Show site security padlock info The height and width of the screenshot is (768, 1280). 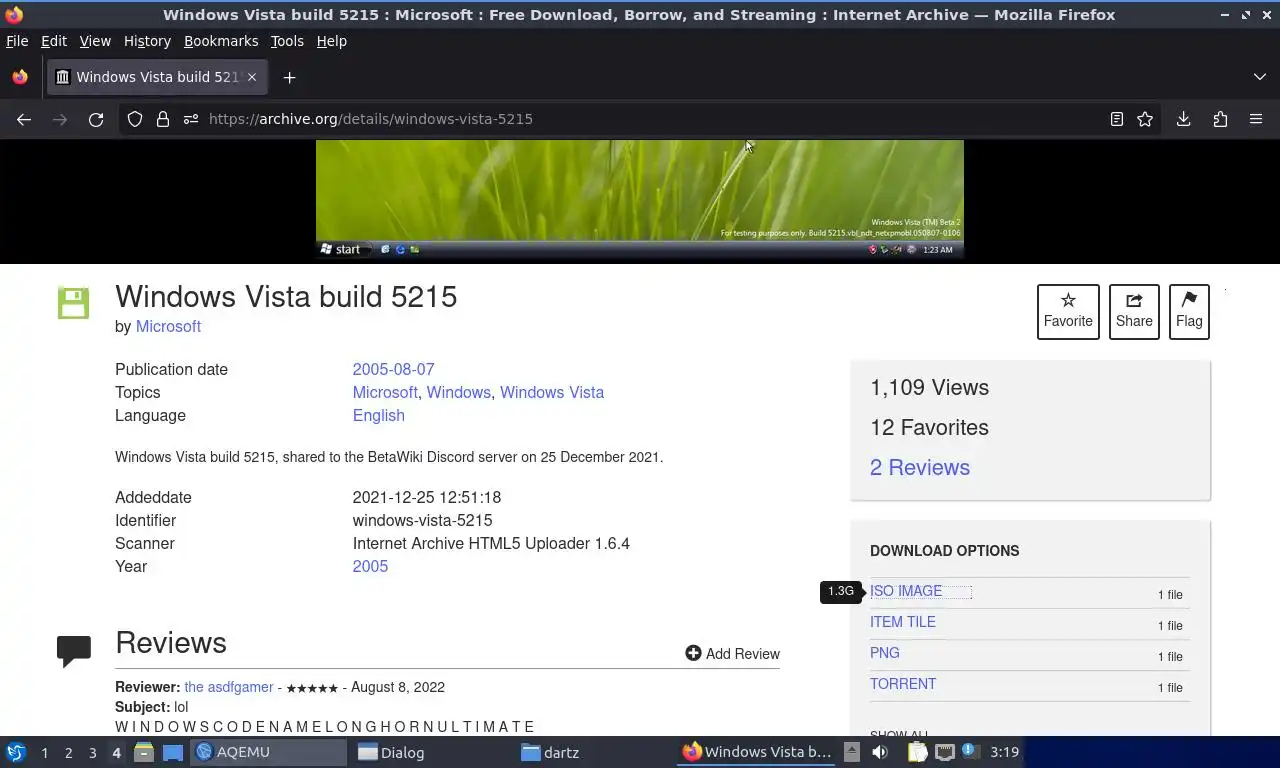pyautogui.click(x=163, y=119)
